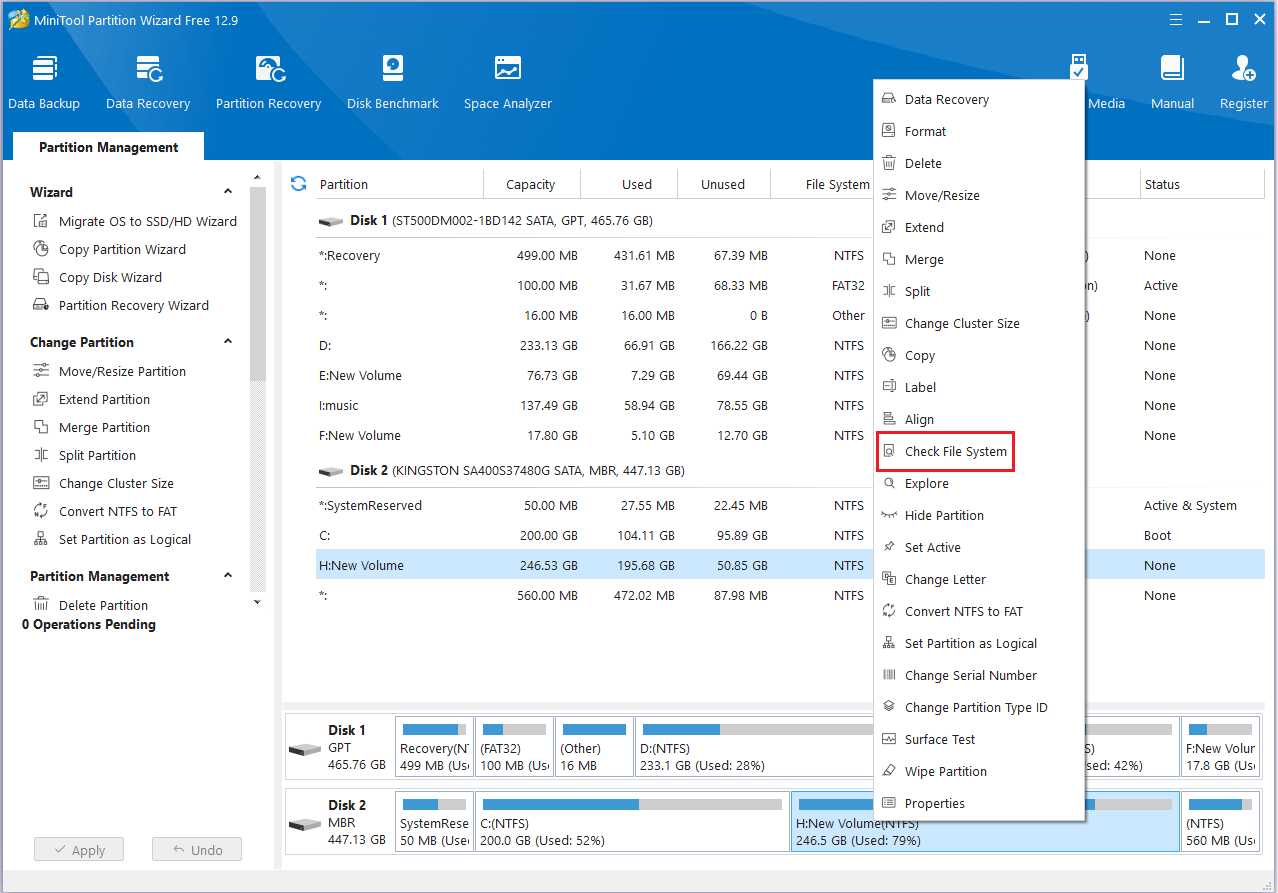
Task: Collapse the Wizard section
Action: 228,192
